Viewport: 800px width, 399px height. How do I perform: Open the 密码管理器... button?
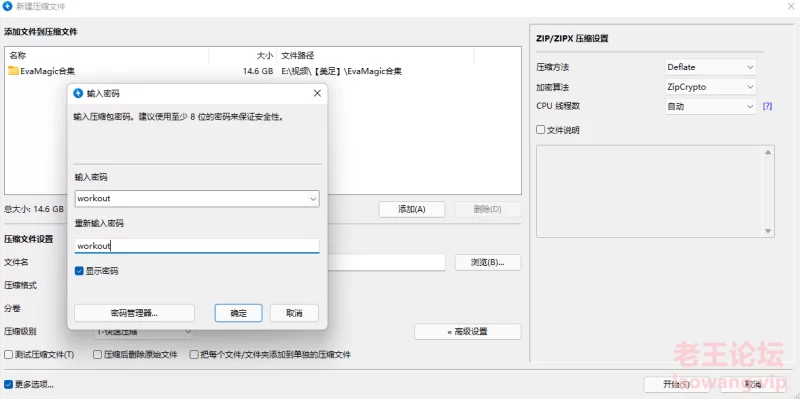tap(134, 313)
